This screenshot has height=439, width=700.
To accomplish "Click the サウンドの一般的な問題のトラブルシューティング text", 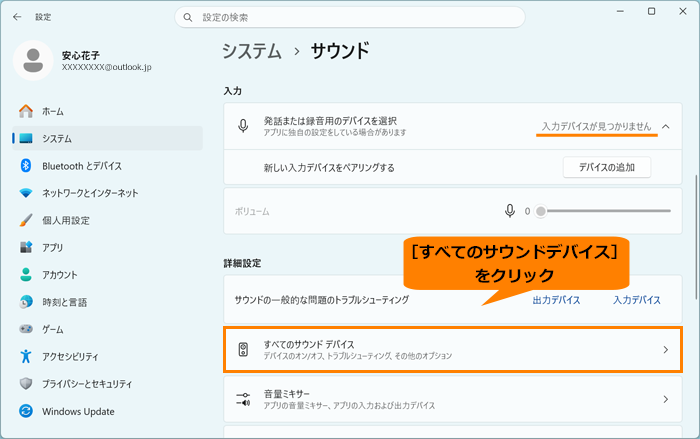I will coord(322,300).
